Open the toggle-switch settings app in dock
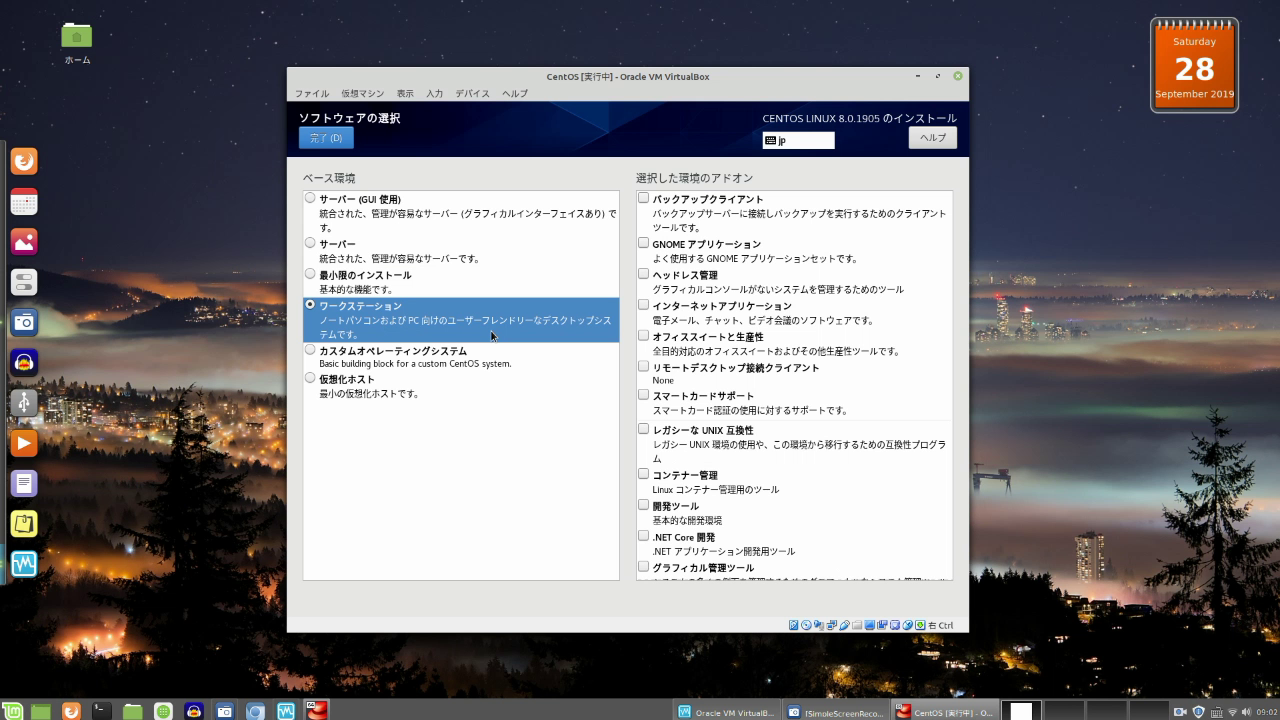 coord(24,282)
